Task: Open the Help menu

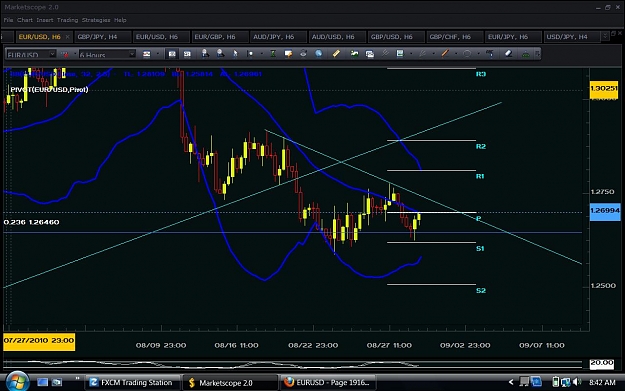Action: tap(120, 20)
